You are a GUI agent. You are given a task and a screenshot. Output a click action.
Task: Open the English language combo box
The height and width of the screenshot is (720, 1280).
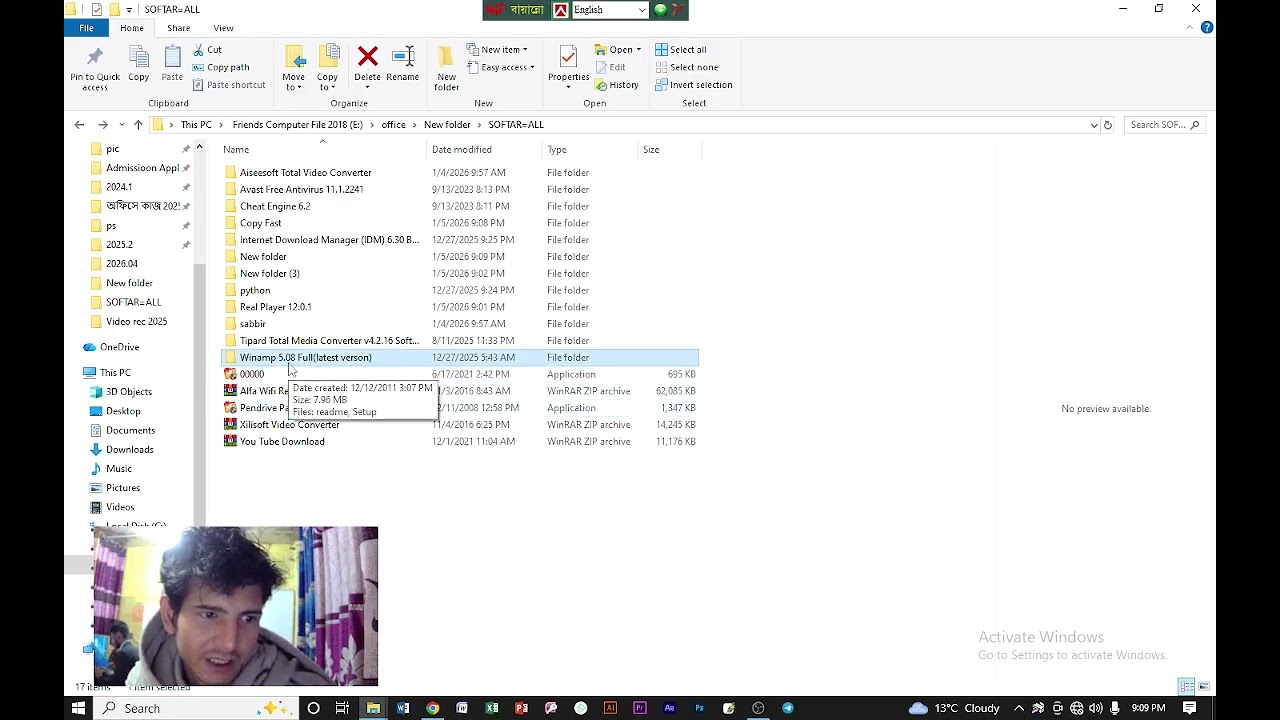[610, 10]
